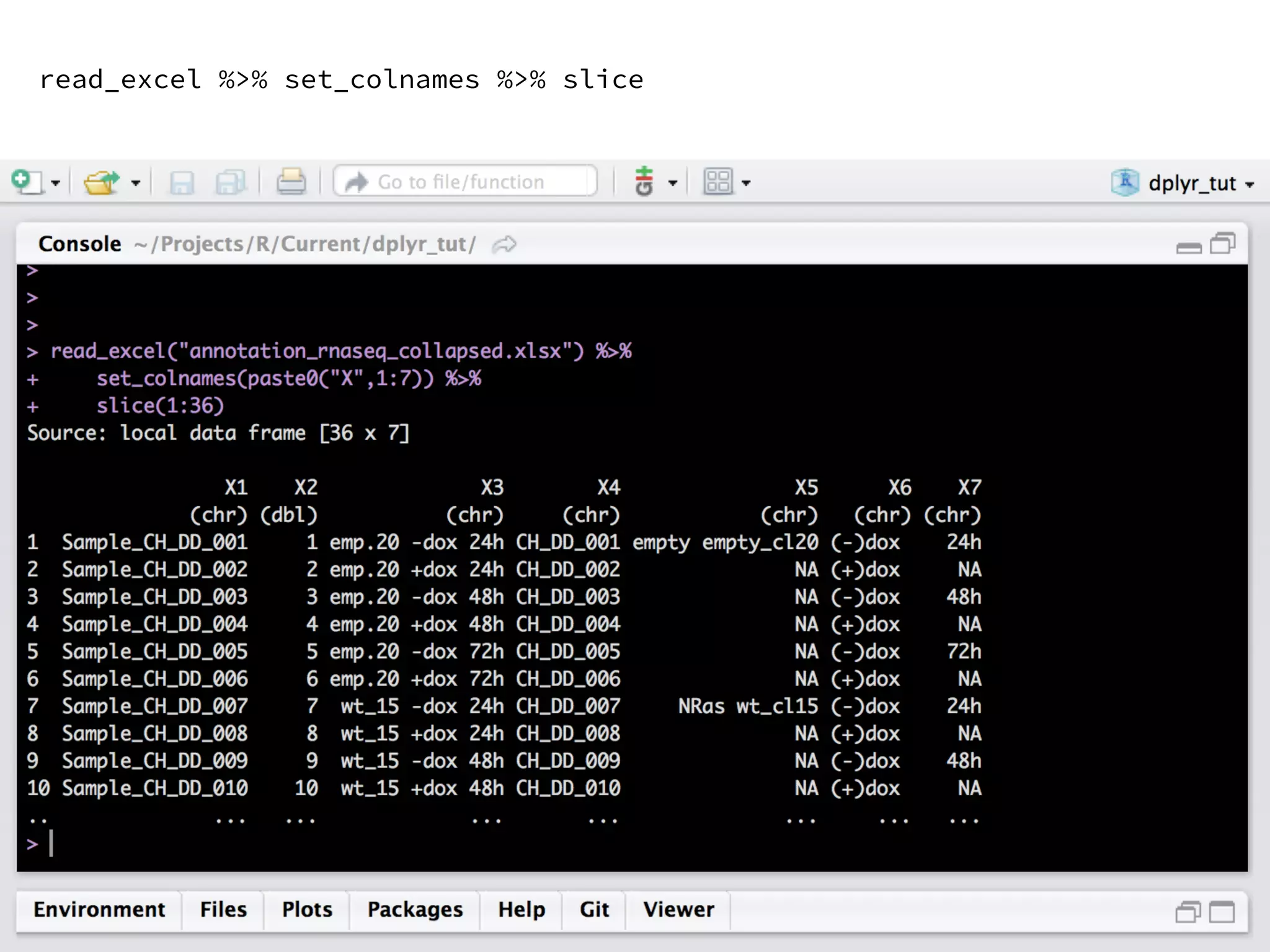Click the view working directory arrow icon
The width and height of the screenshot is (1270, 952).
504,244
